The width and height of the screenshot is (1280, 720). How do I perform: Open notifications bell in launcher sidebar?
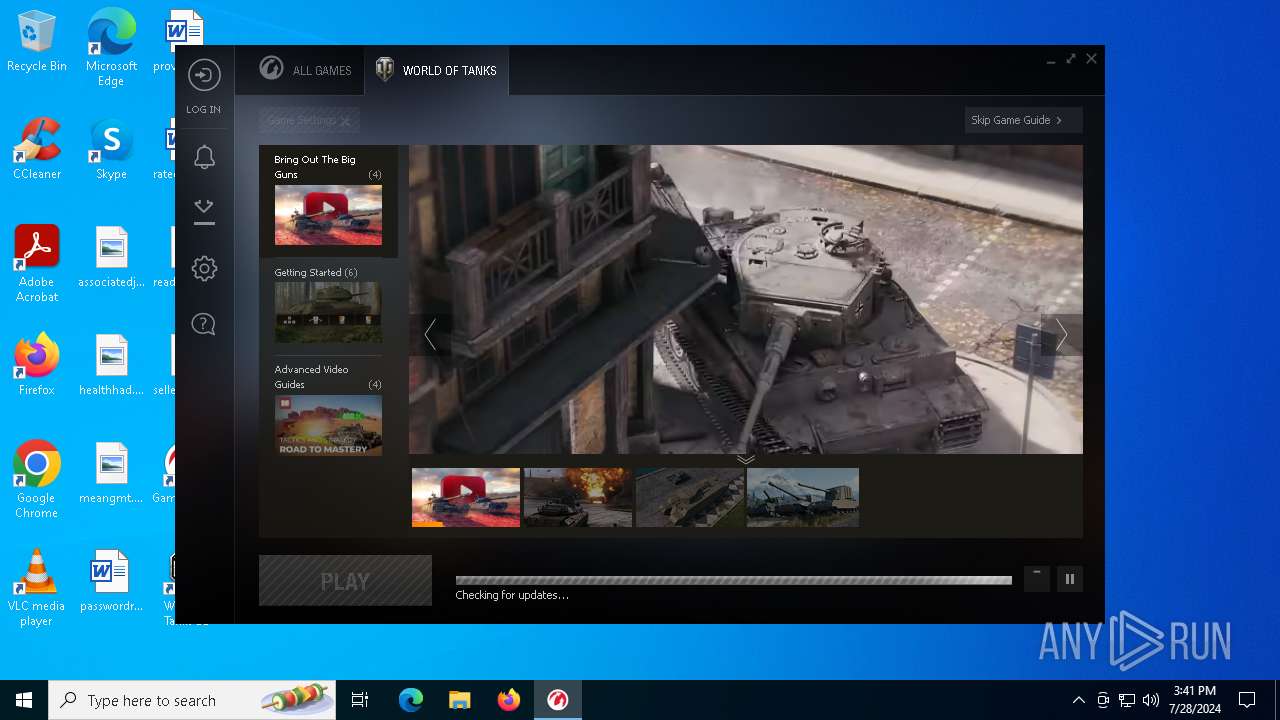click(204, 157)
